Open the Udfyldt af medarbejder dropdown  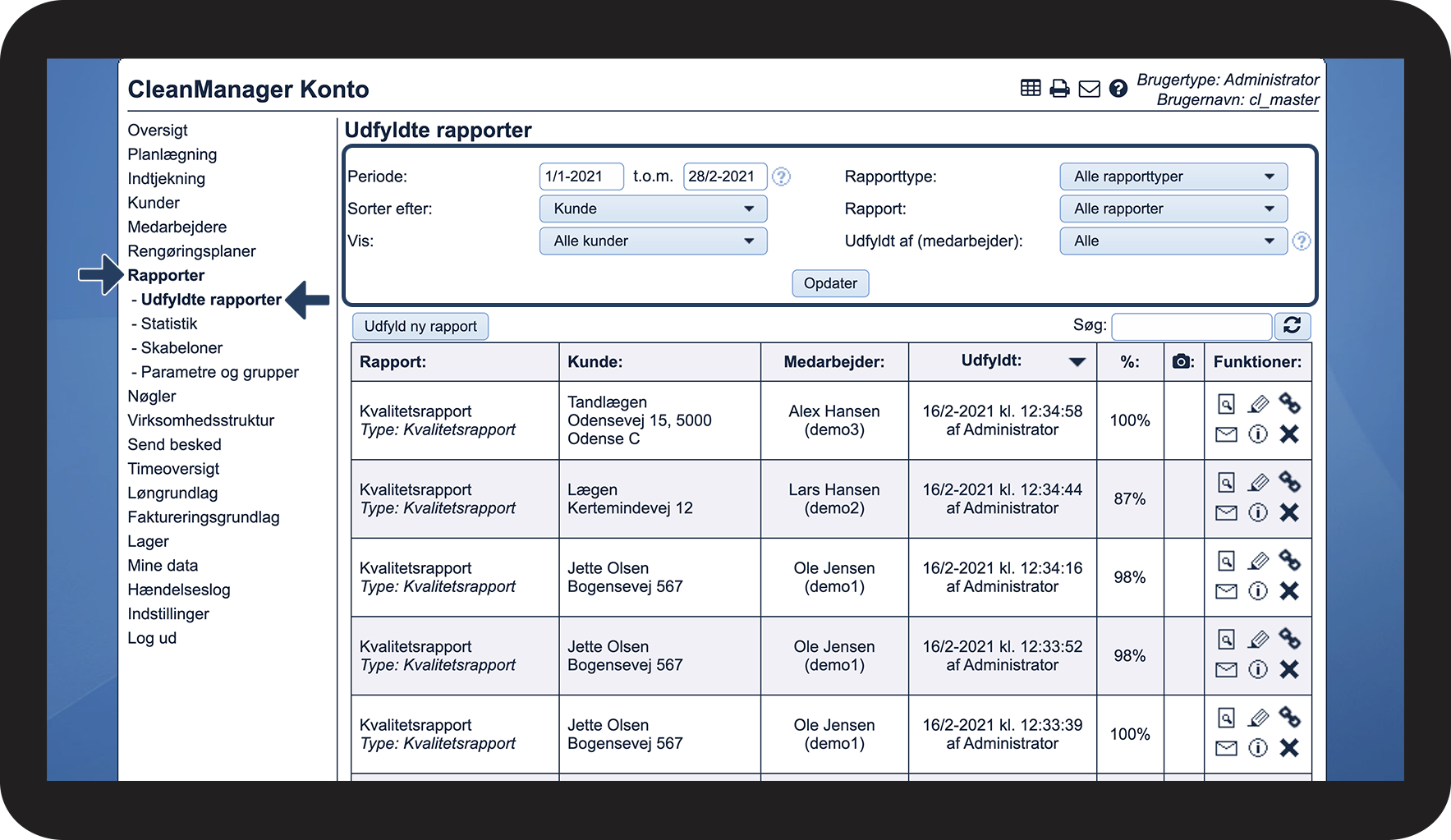(x=1173, y=241)
